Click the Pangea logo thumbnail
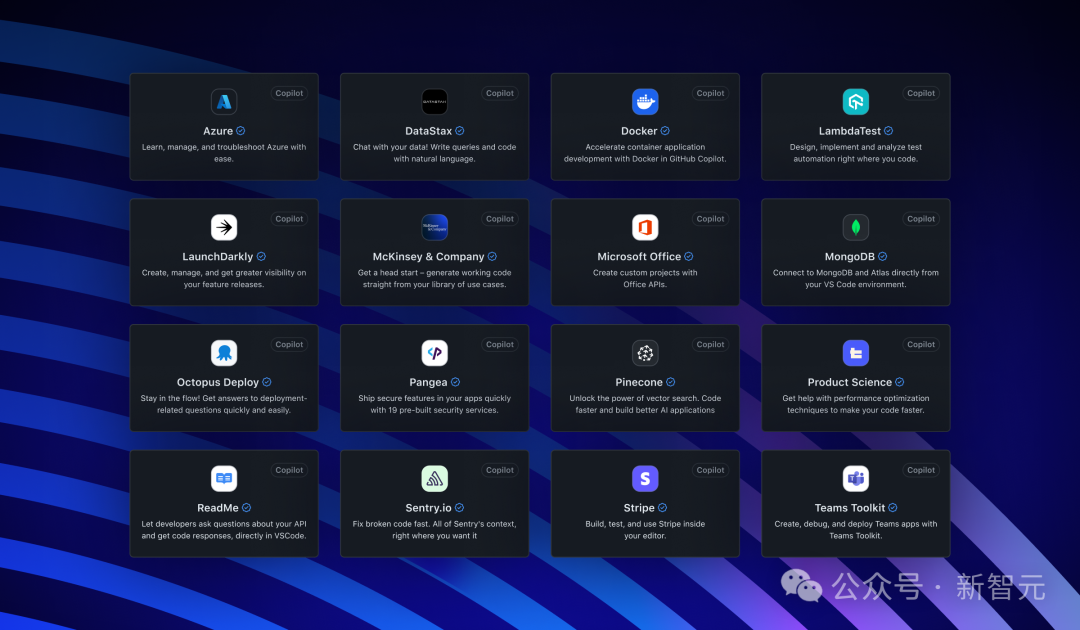 point(434,353)
